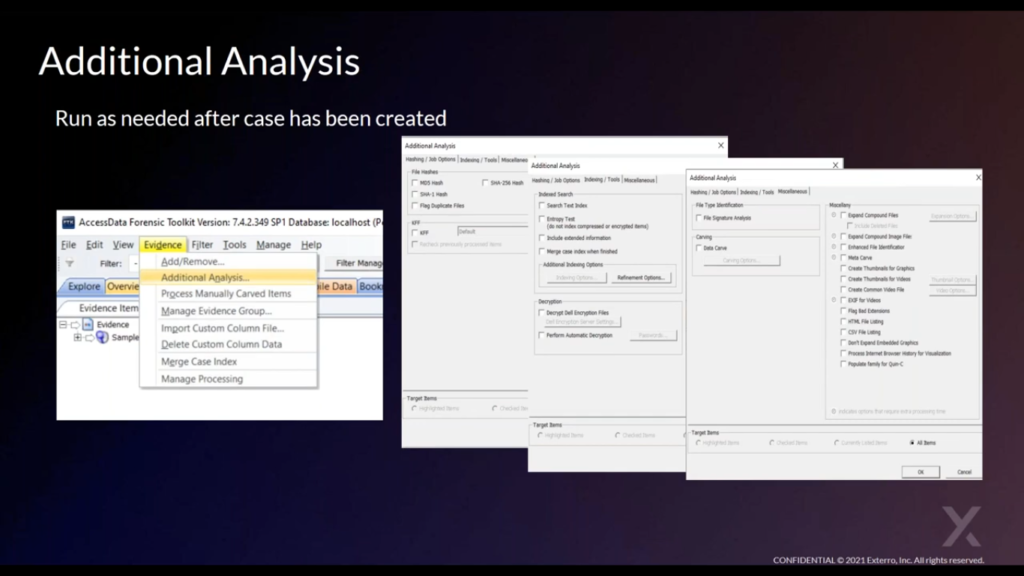Enable the SHA-256 Hash checkbox
The height and width of the screenshot is (576, 1024).
pyautogui.click(x=485, y=183)
